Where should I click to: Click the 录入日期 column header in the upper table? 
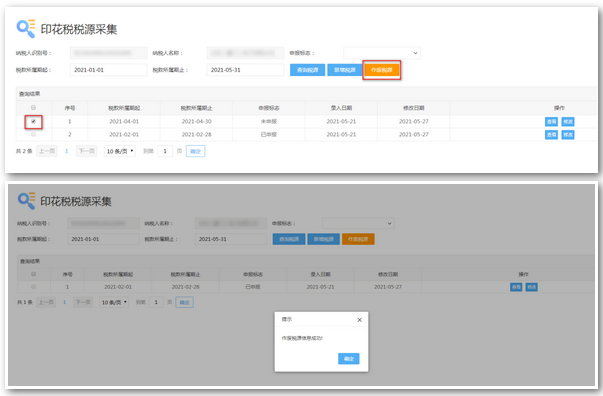pyautogui.click(x=341, y=108)
